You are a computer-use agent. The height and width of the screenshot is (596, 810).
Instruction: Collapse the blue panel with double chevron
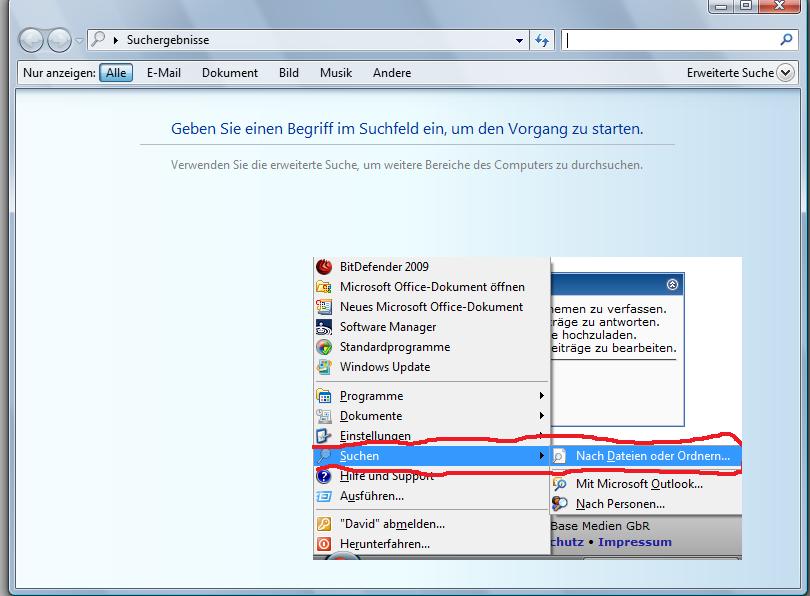click(x=672, y=285)
